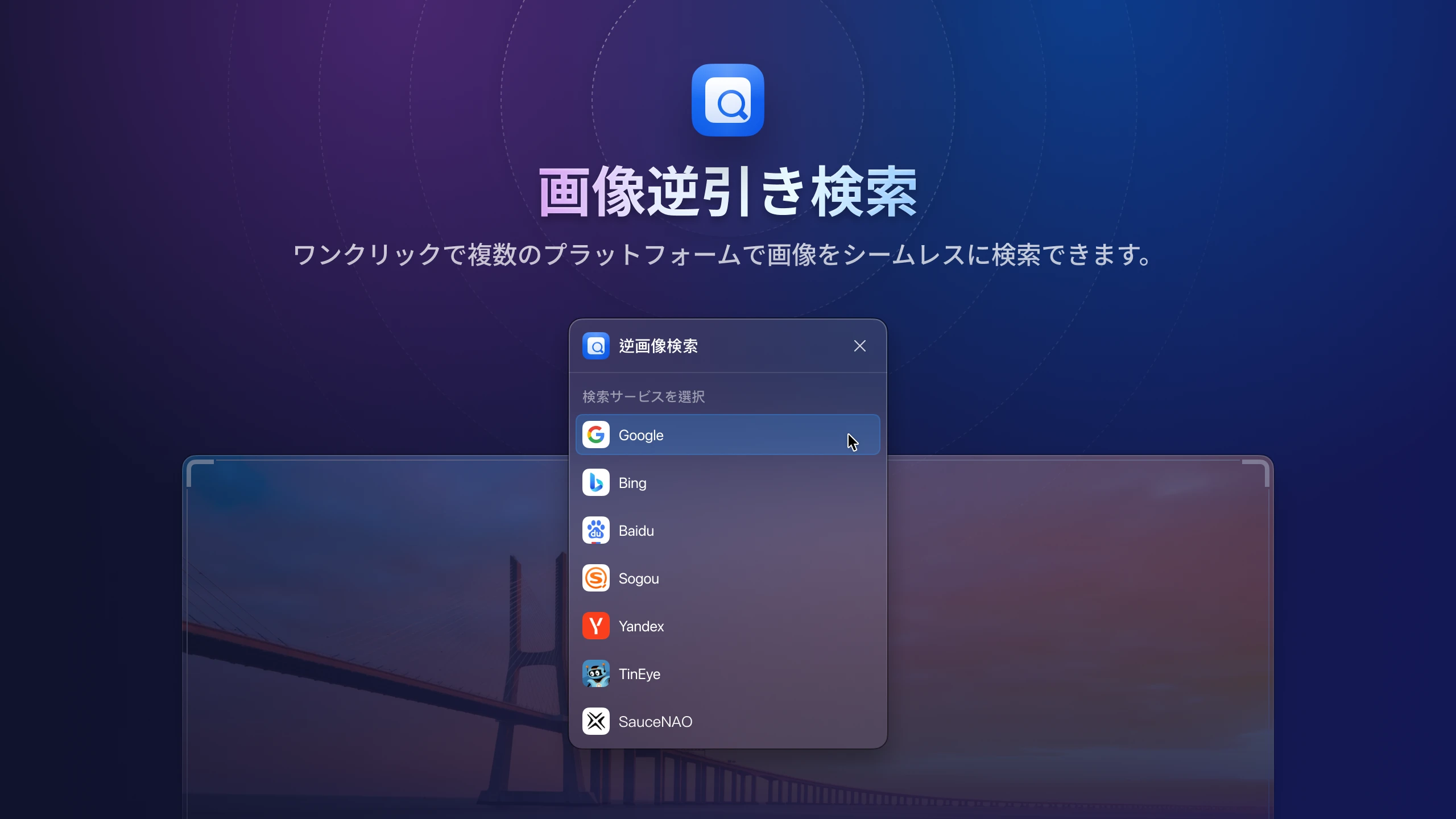Click the 画像逆引き検索 headline

[728, 192]
